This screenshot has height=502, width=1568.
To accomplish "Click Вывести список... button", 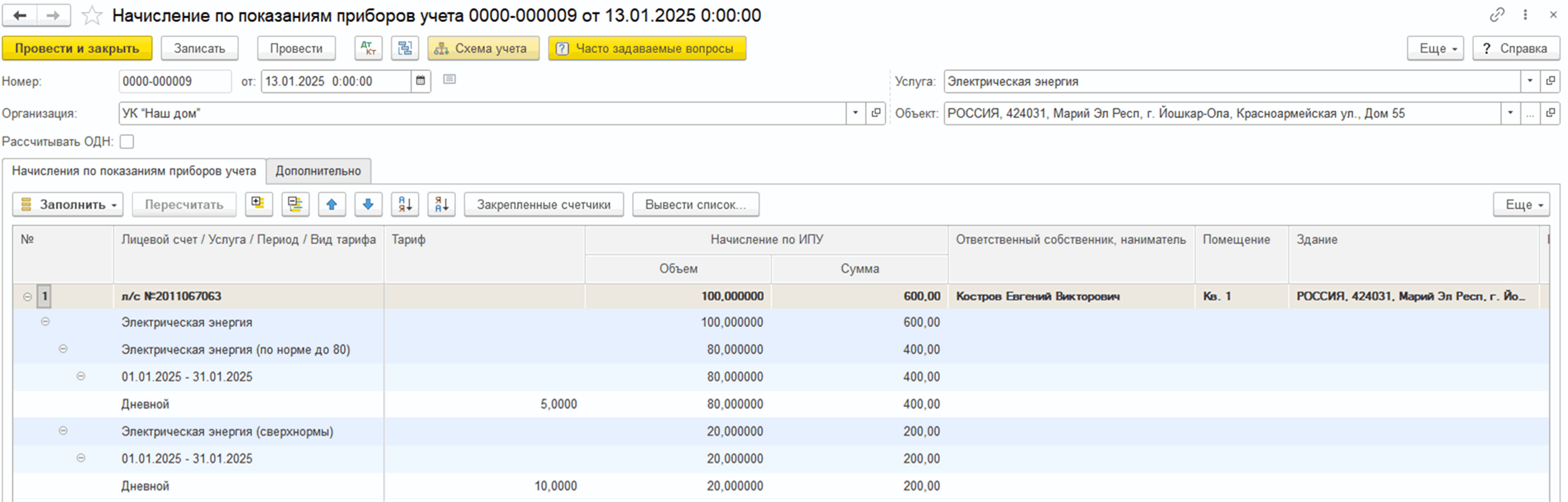I will [695, 204].
